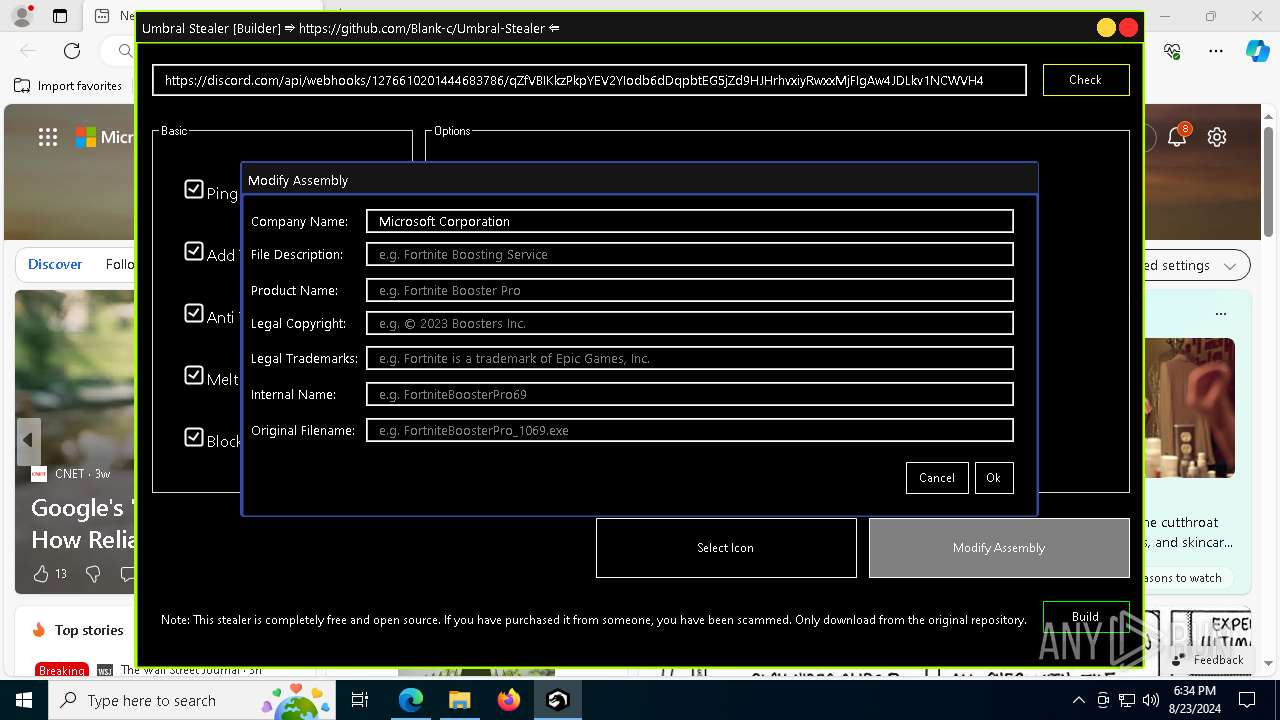Click the volume icon in system tray
1280x720 pixels.
coord(1150,700)
